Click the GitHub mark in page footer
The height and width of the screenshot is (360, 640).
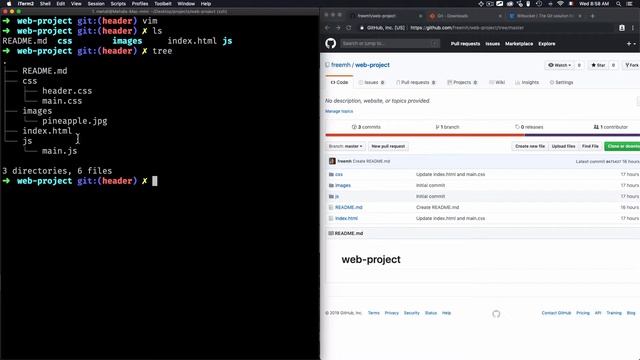coord(496,313)
